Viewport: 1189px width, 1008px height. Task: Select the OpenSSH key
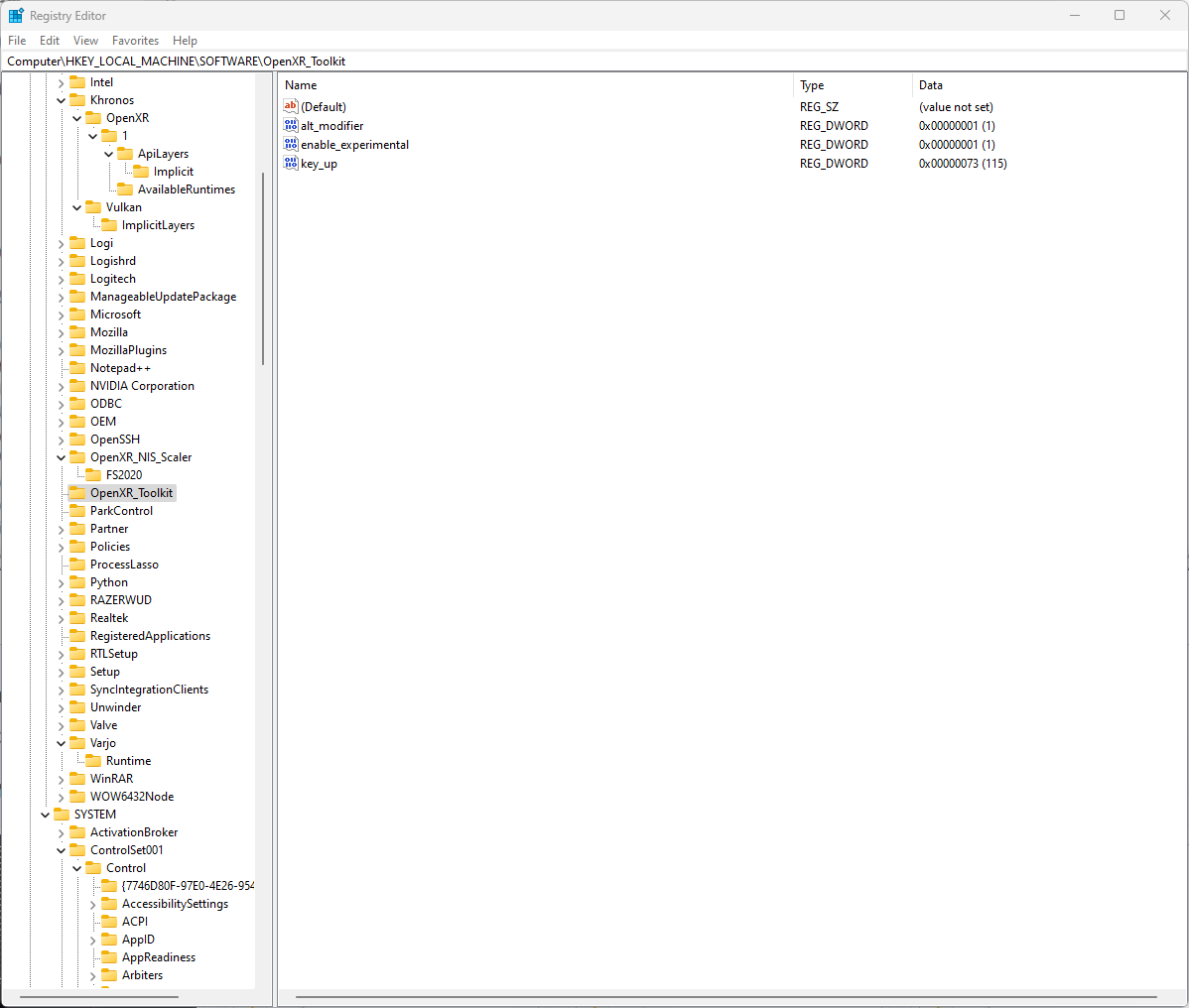coord(114,440)
